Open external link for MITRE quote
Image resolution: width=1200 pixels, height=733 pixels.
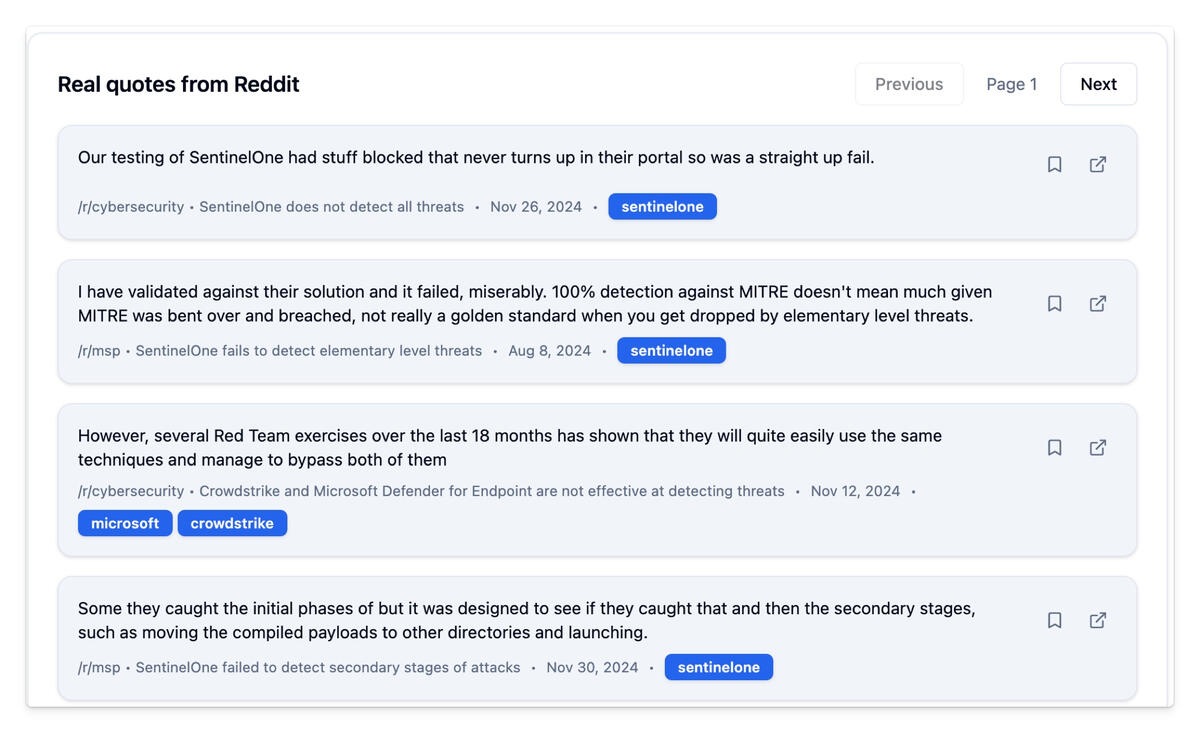[1097, 303]
